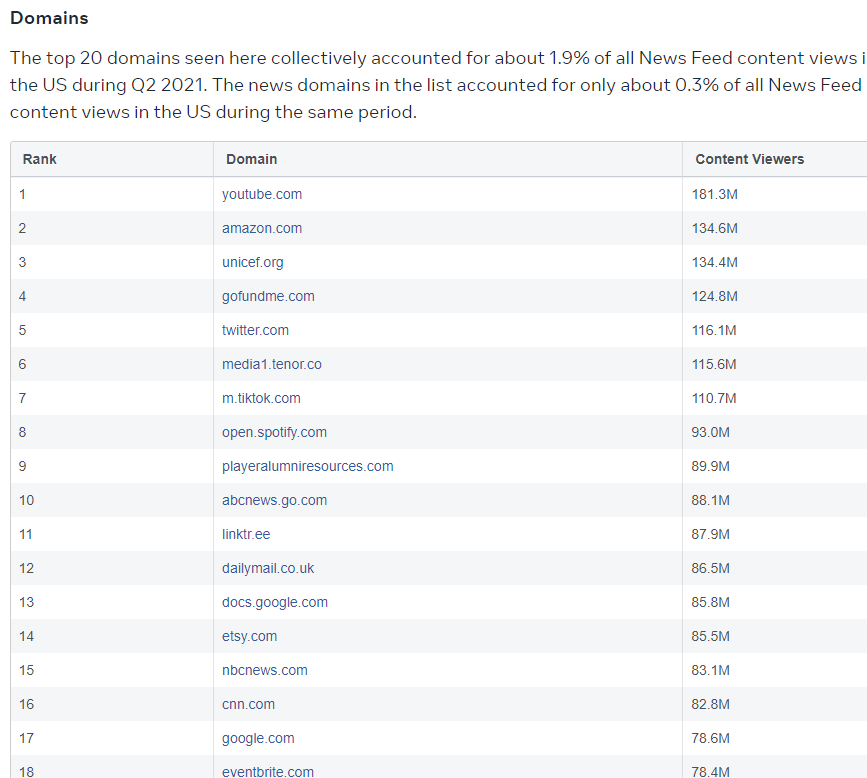This screenshot has width=867, height=778.
Task: Select the 134.4M viewers value
Action: [714, 263]
